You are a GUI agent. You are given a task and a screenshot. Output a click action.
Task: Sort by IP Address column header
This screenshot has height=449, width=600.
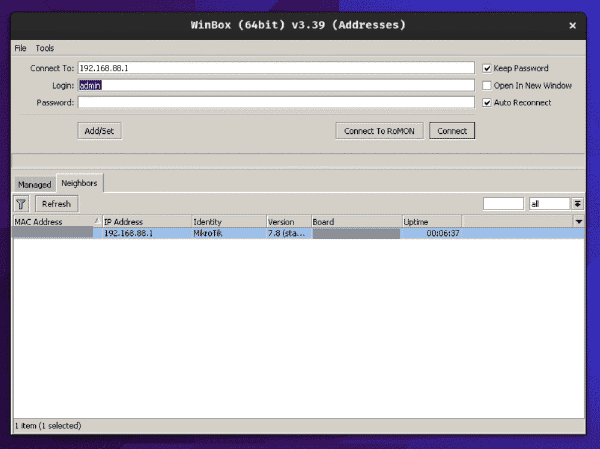coord(147,222)
